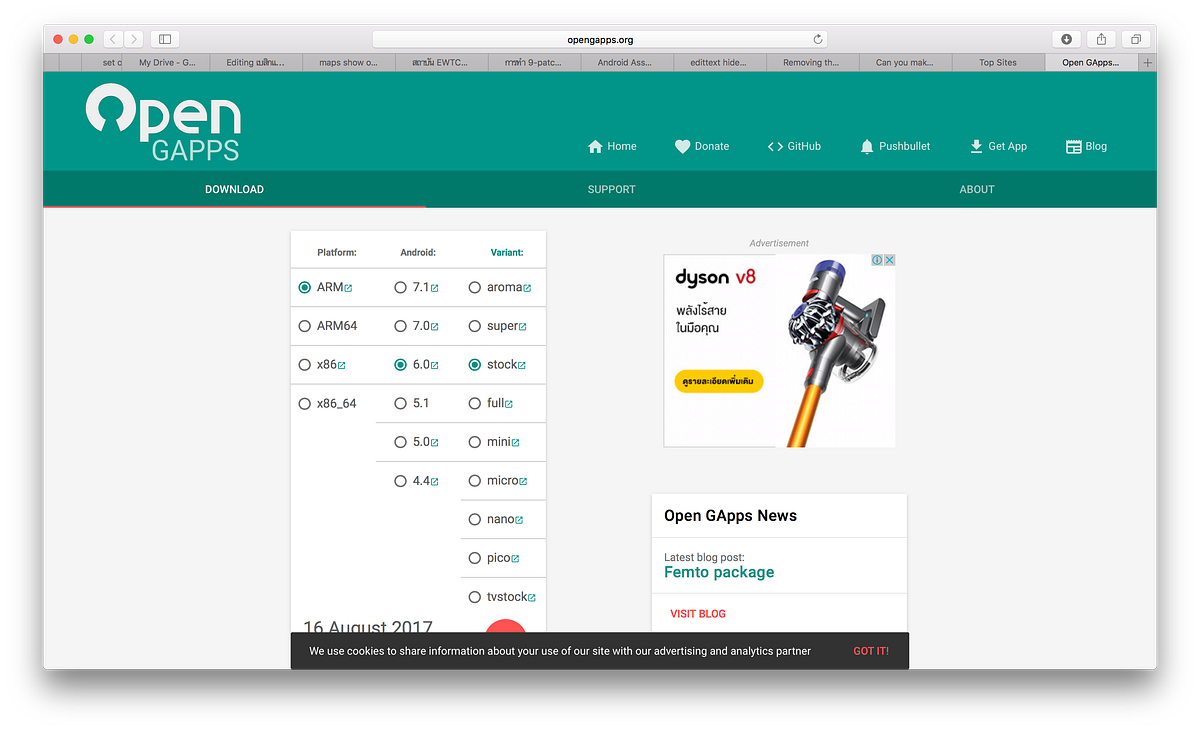Choose Android version 5.1
The image size is (1200, 731).
coord(401,403)
